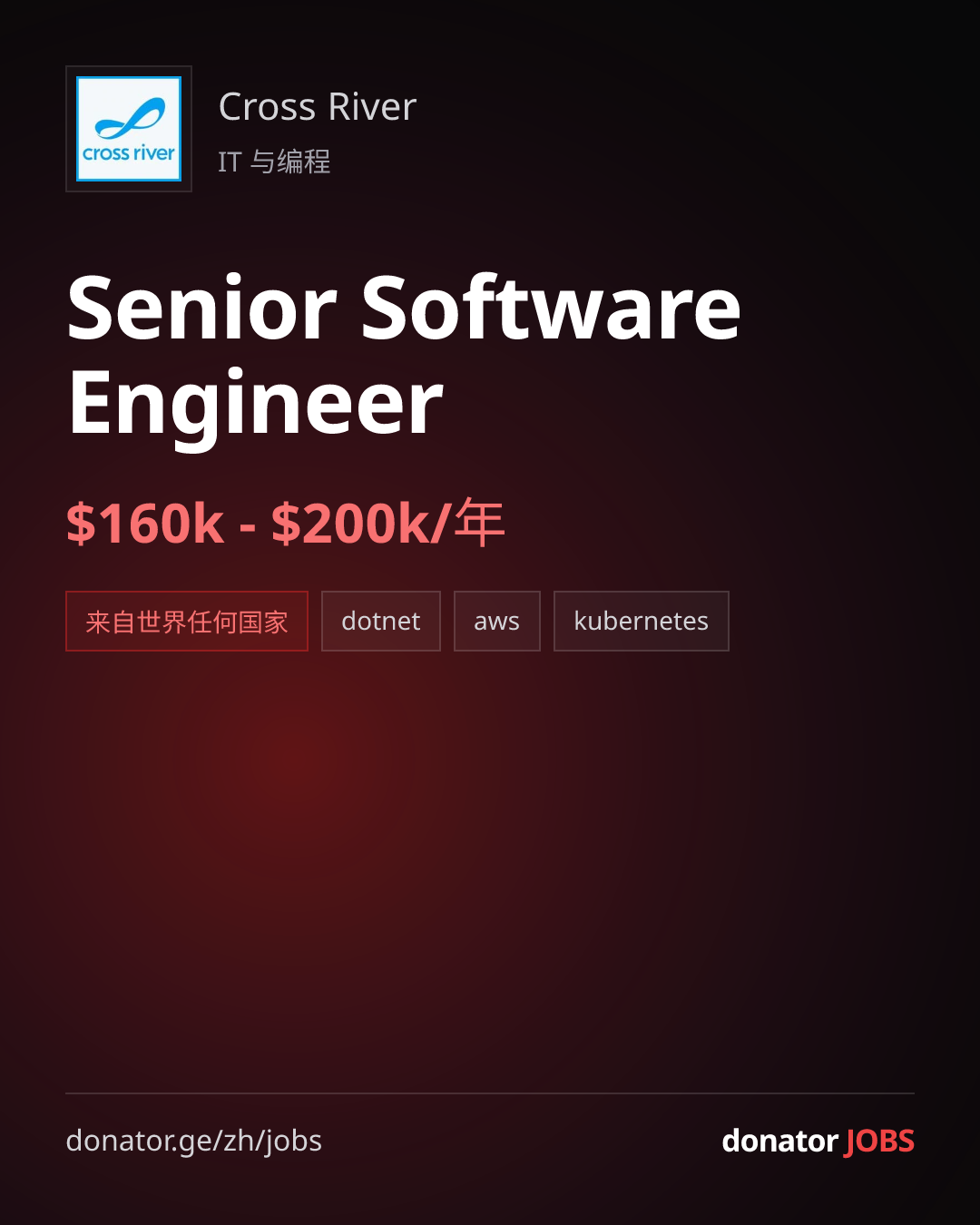This screenshot has width=980, height=1225.
Task: Click the Cross River logo icon
Action: (129, 129)
